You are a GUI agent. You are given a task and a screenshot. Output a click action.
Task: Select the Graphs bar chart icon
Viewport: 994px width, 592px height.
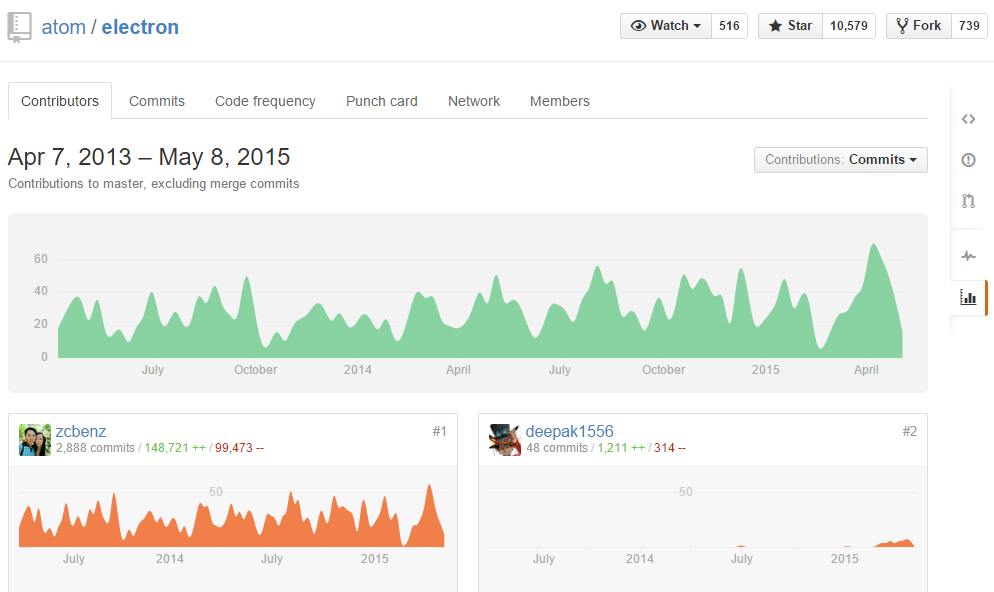point(968,297)
